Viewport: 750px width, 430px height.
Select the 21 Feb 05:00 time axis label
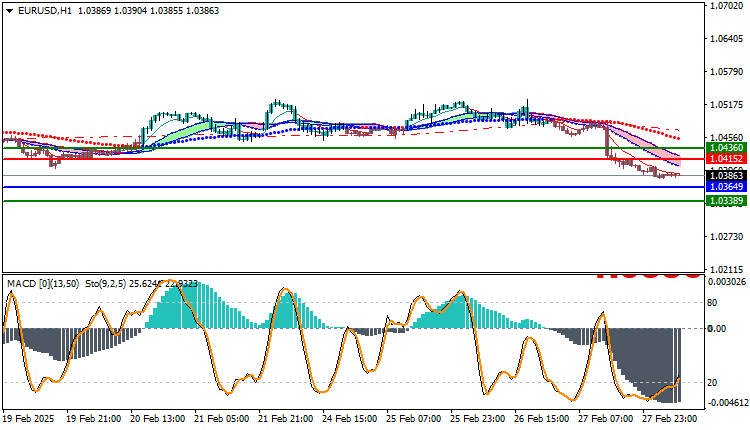[221, 419]
